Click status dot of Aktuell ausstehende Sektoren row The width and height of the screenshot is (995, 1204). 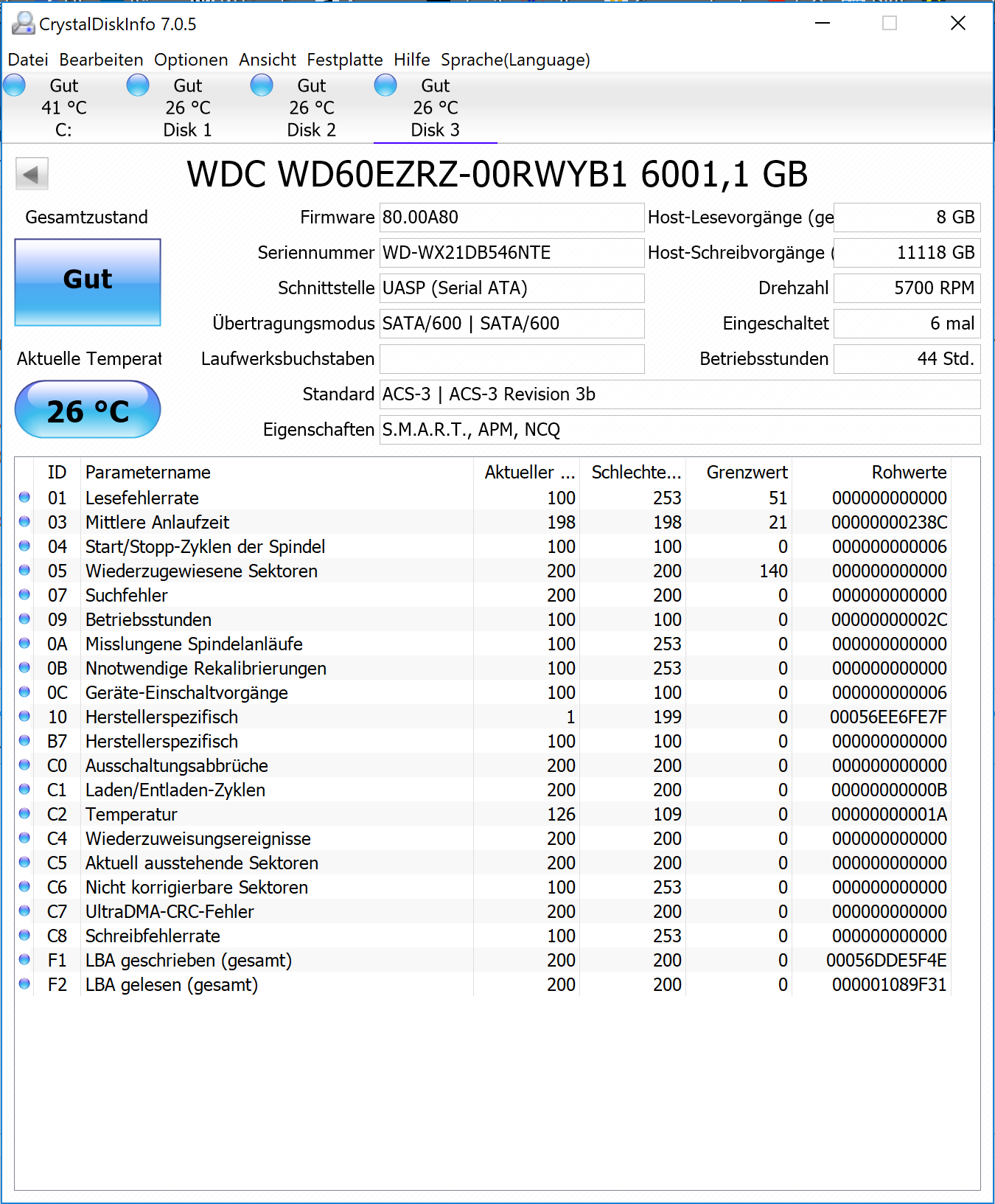point(24,863)
